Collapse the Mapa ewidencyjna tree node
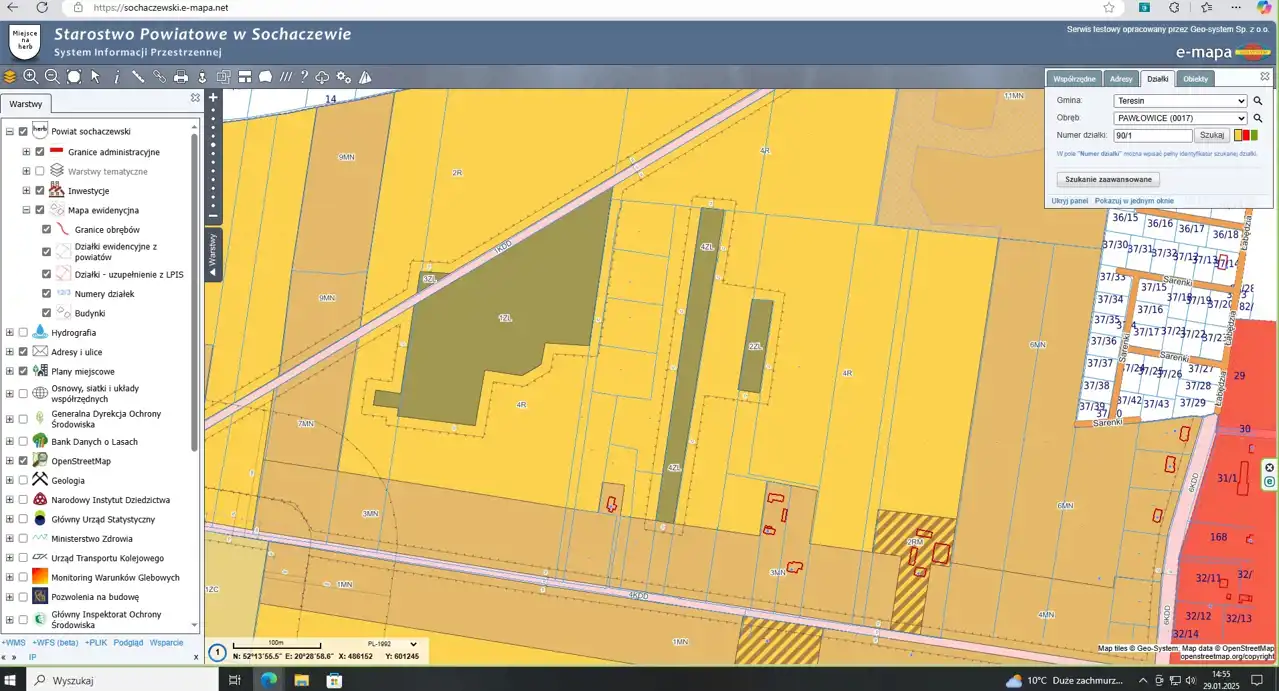The height and width of the screenshot is (691, 1279). click(x=26, y=211)
